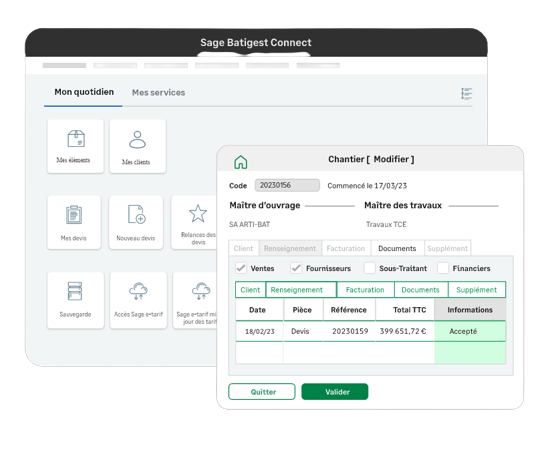The height and width of the screenshot is (460, 542).
Task: Enable the Sous-Traitant checkbox
Action: (370, 268)
